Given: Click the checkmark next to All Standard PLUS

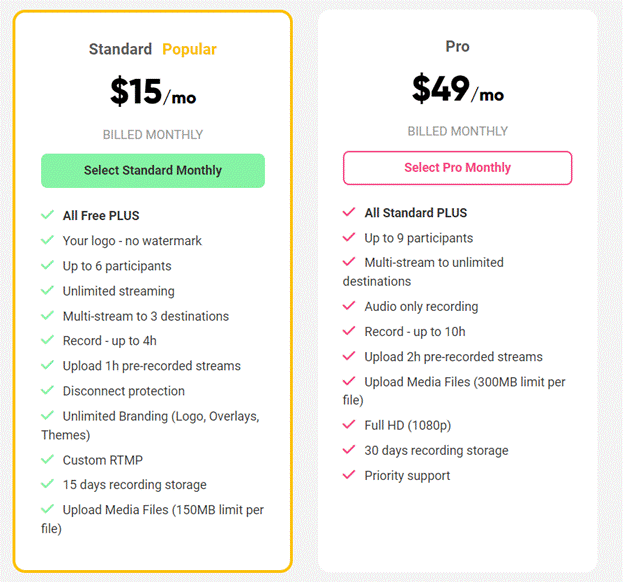Looking at the screenshot, I should (349, 212).
